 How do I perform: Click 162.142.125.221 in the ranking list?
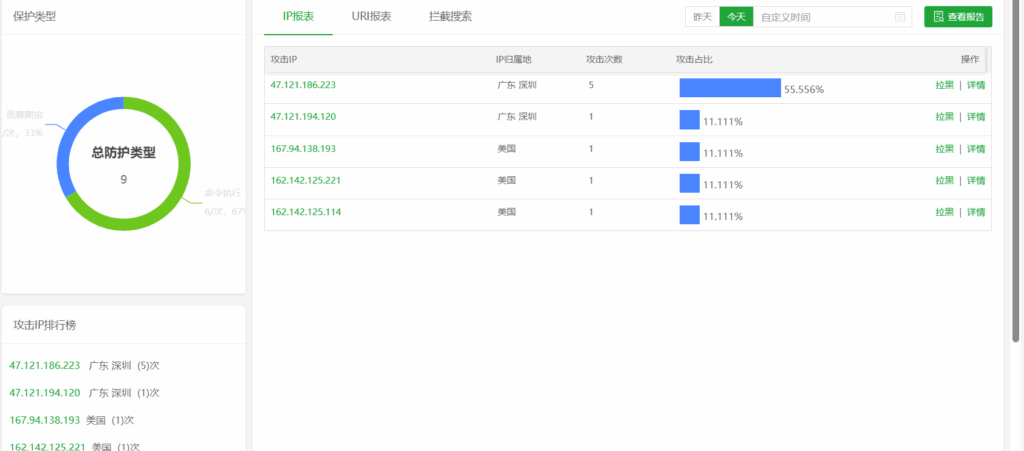tap(47, 446)
